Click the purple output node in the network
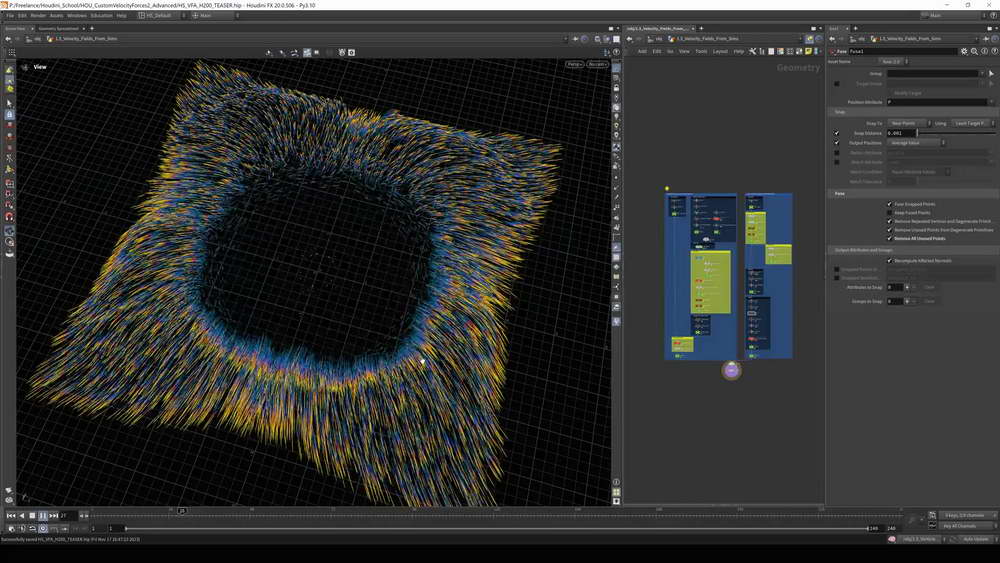 pos(731,371)
